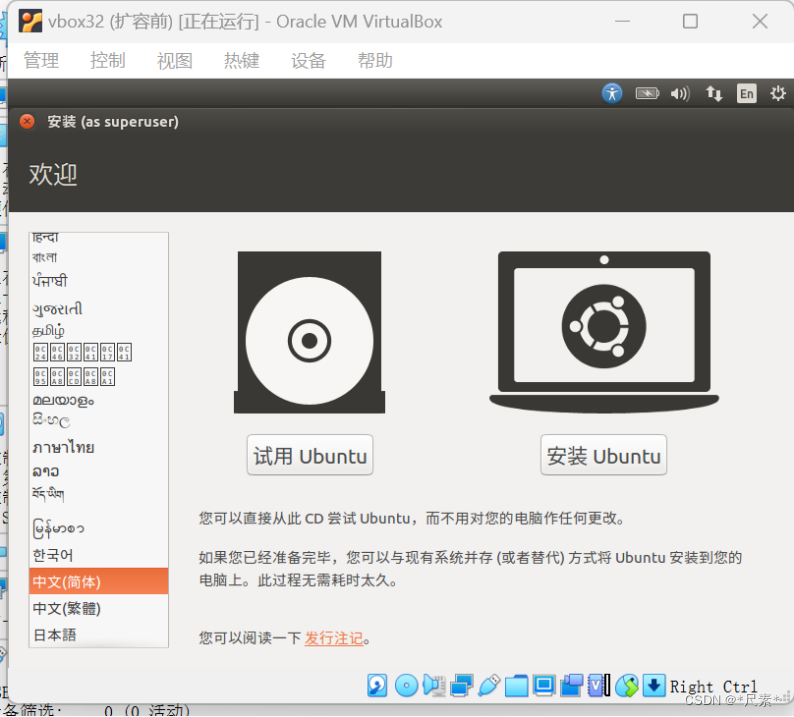Viewport: 794px width, 717px height.
Task: Click the 安装 Ubuntu button
Action: click(x=604, y=455)
